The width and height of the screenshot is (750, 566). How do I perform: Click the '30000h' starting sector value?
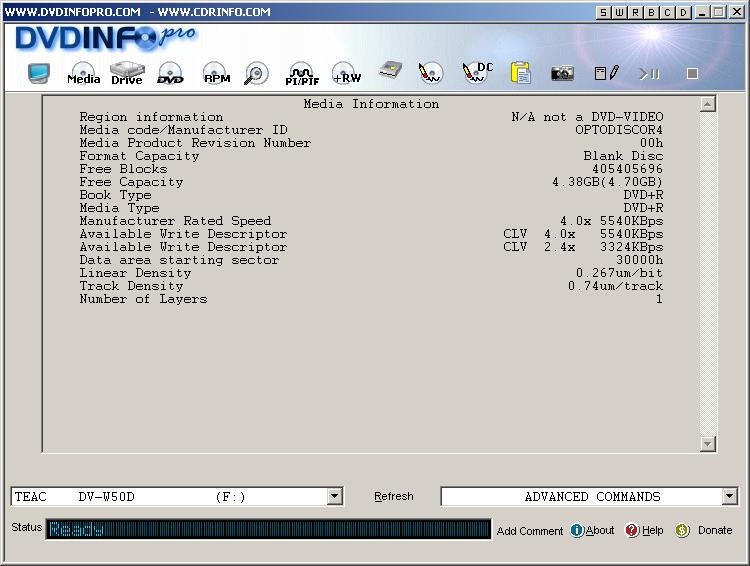pos(639,260)
